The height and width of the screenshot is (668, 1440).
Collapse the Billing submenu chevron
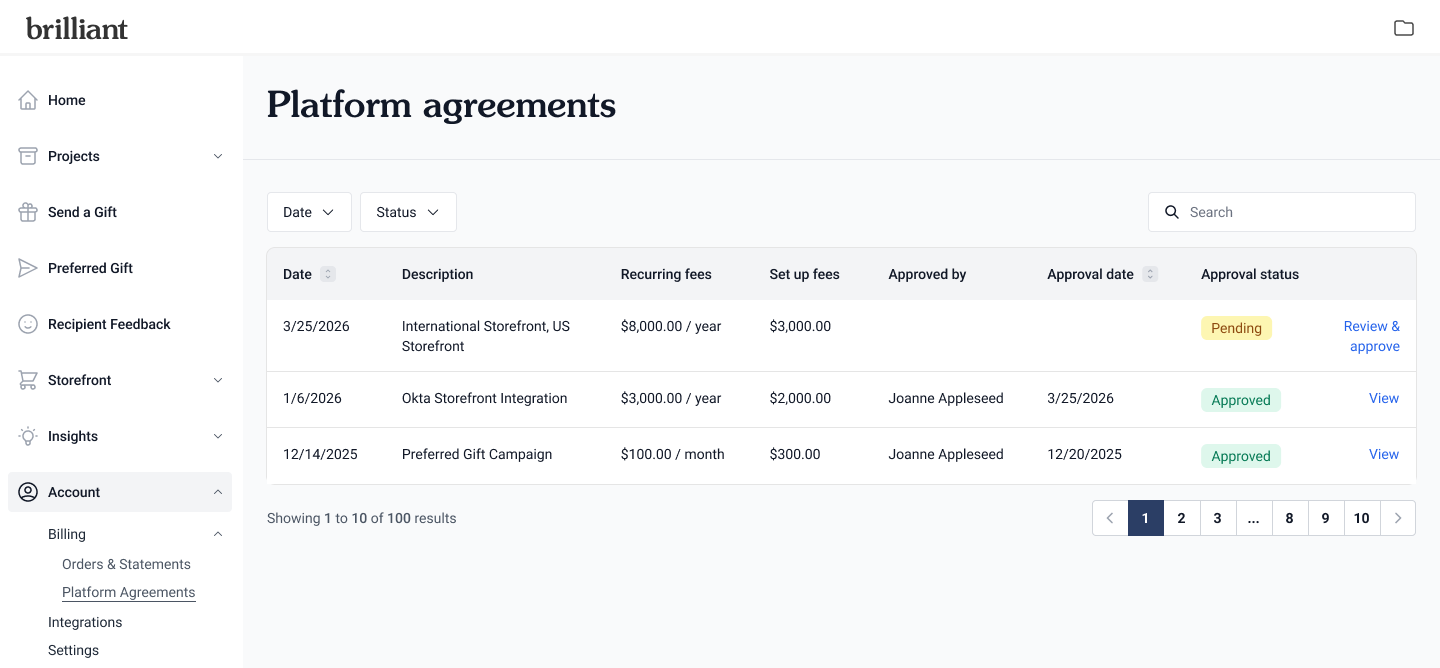pos(218,534)
